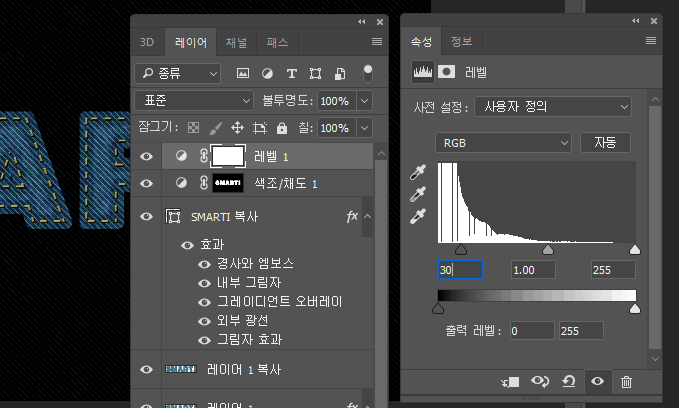Screen dimensions: 679x408
Task: Collapse Properties panel double-arrow icon
Action: point(636,21)
